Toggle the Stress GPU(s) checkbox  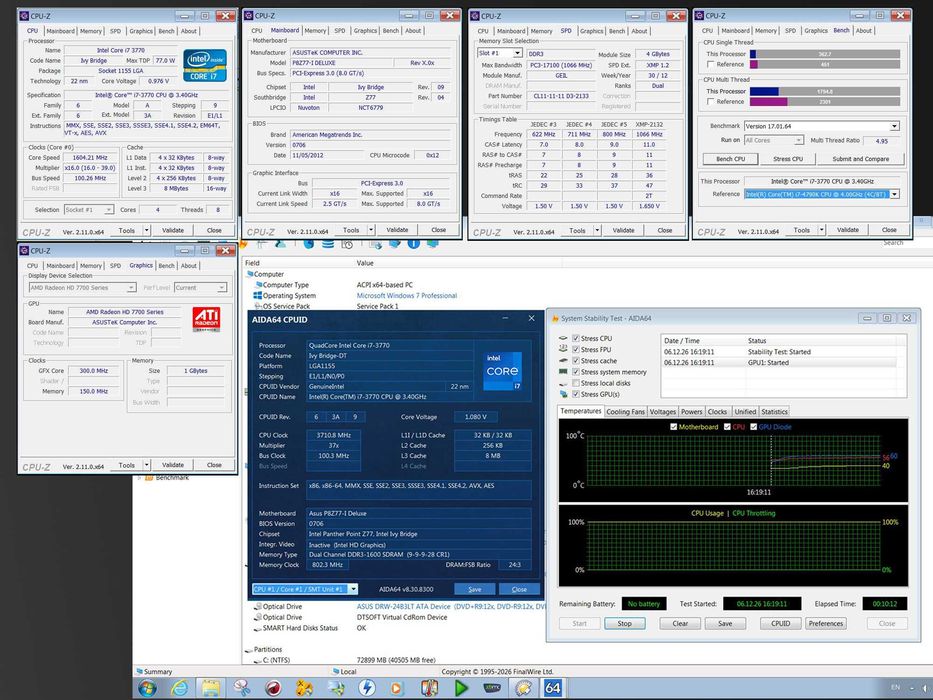point(575,394)
